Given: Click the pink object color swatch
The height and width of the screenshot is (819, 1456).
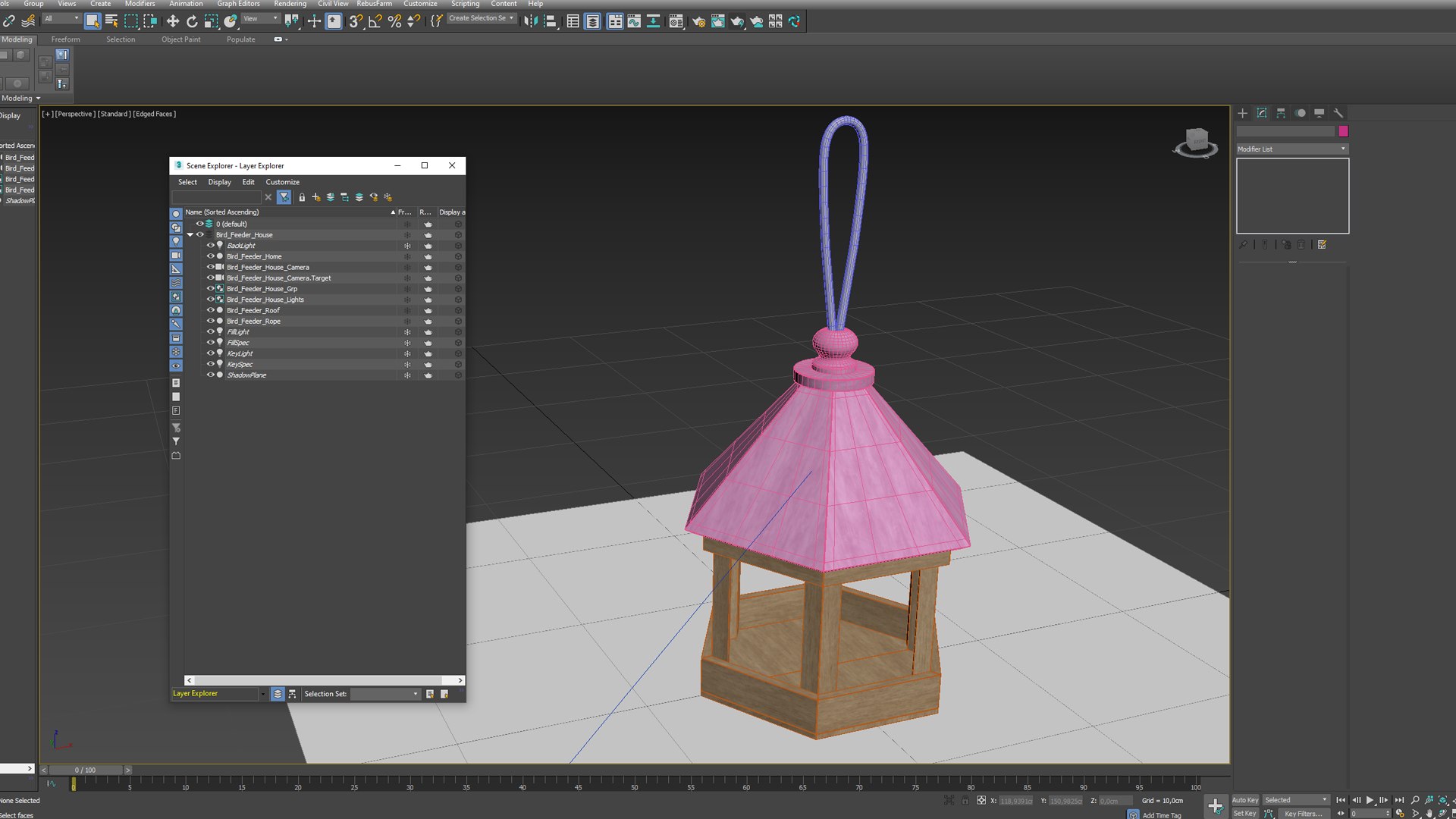Looking at the screenshot, I should 1343,131.
